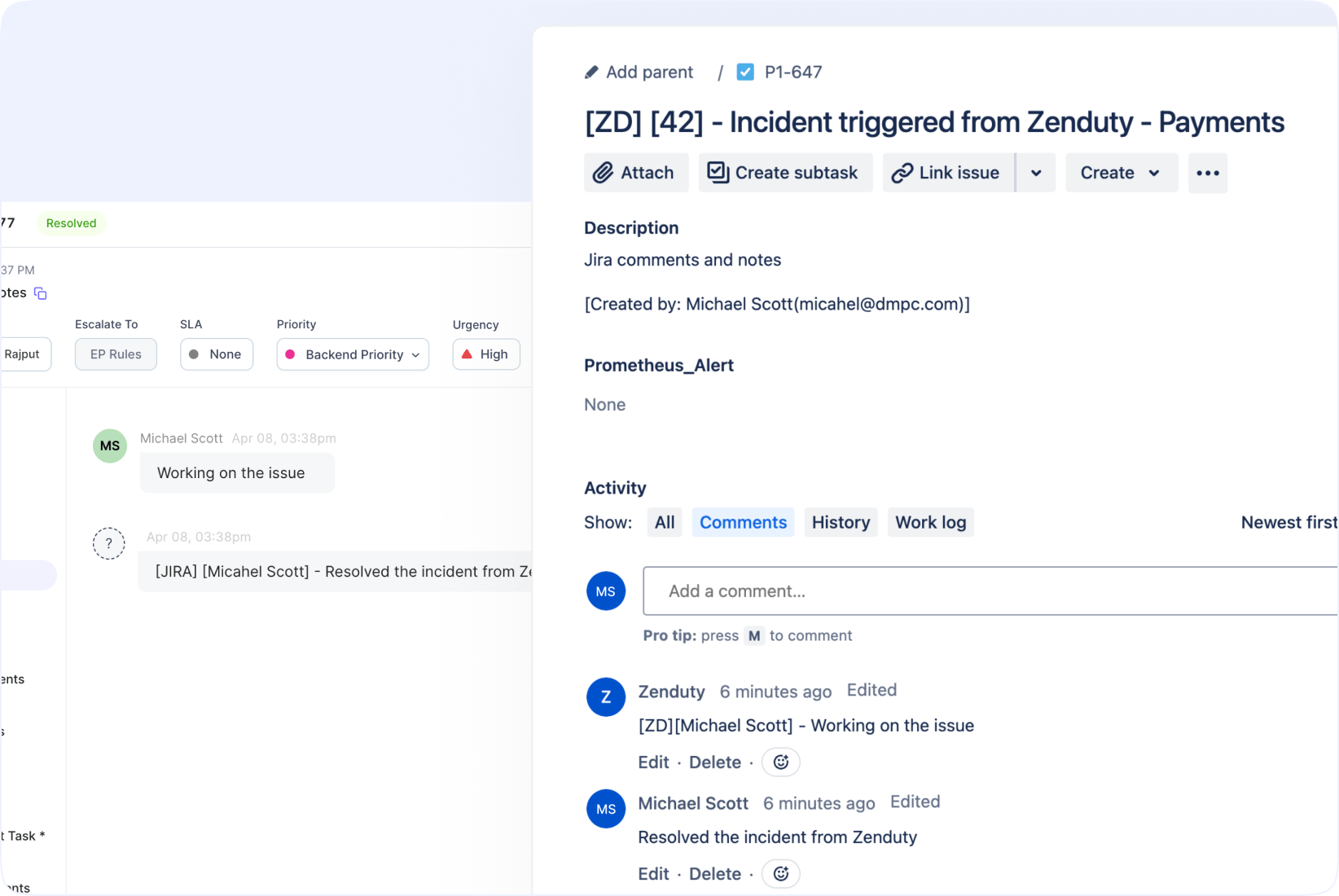Delete the Michael Scott comment
This screenshot has width=1339, height=896.
pos(714,874)
